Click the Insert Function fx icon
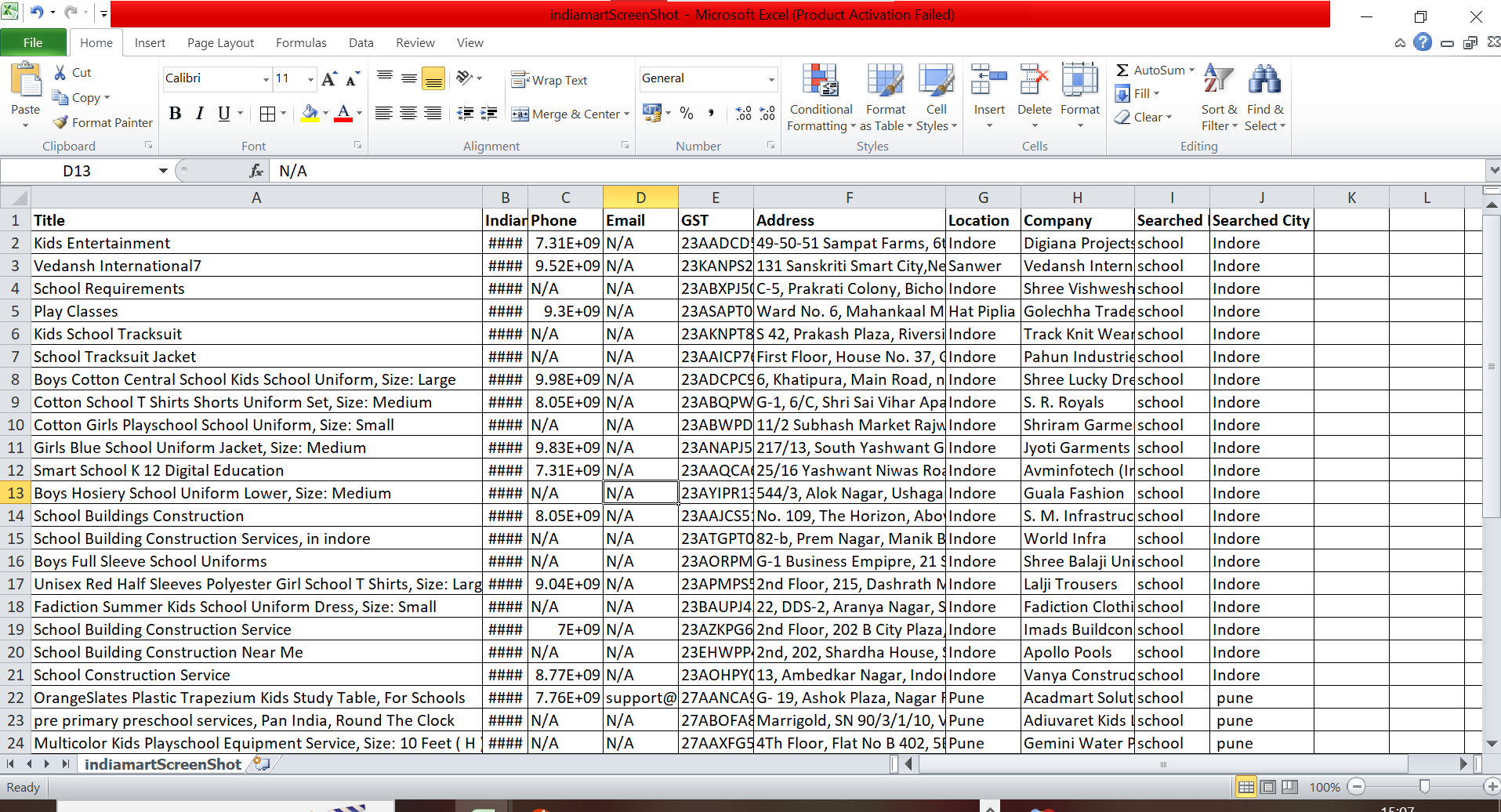Viewport: 1501px width, 812px height. 256,171
